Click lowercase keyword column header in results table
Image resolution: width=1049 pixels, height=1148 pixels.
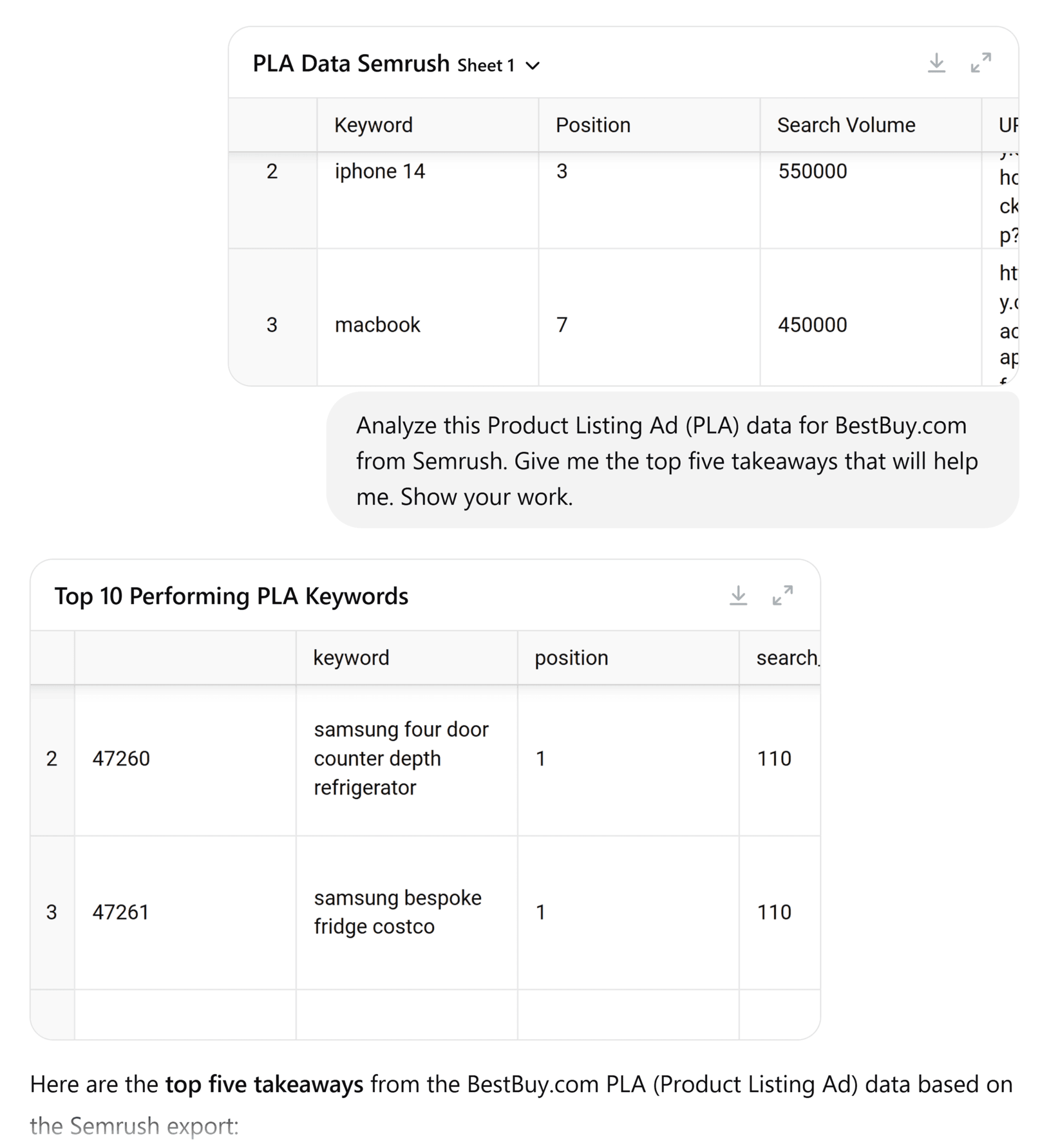point(351,658)
